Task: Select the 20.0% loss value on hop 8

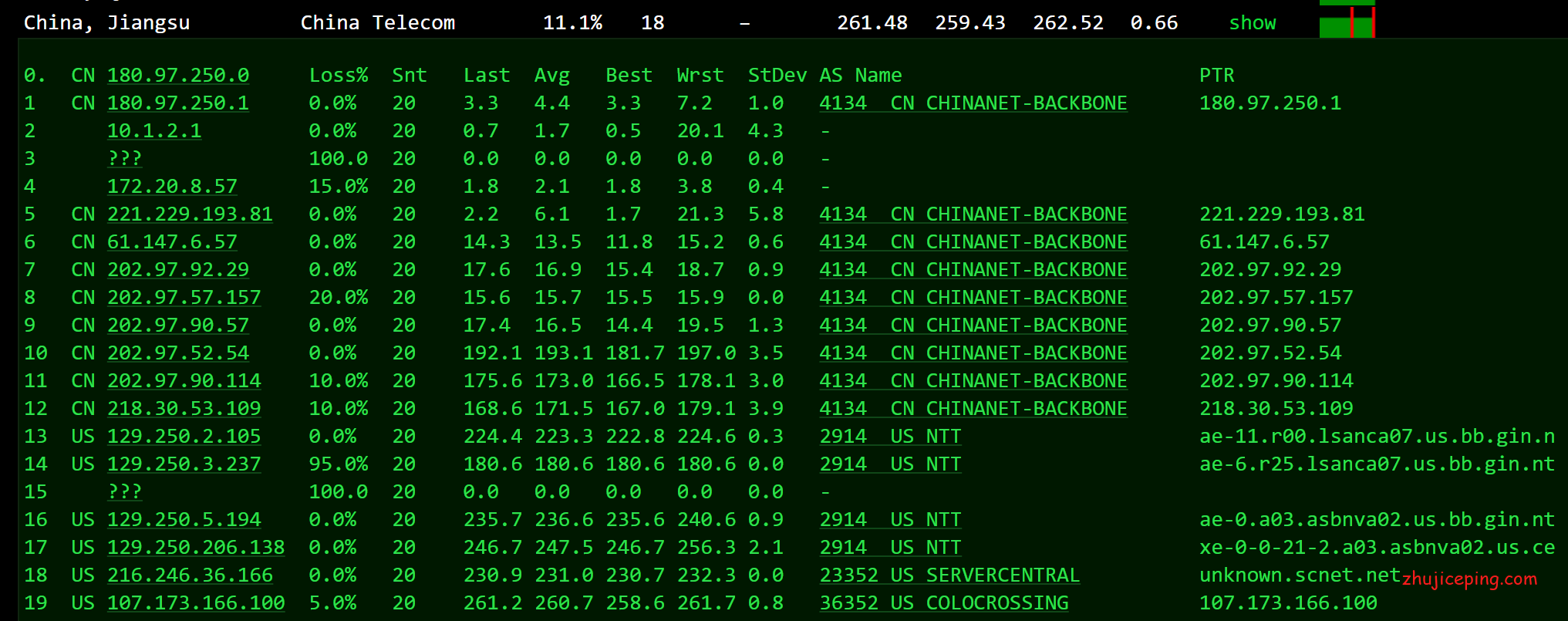Action: pyautogui.click(x=339, y=298)
